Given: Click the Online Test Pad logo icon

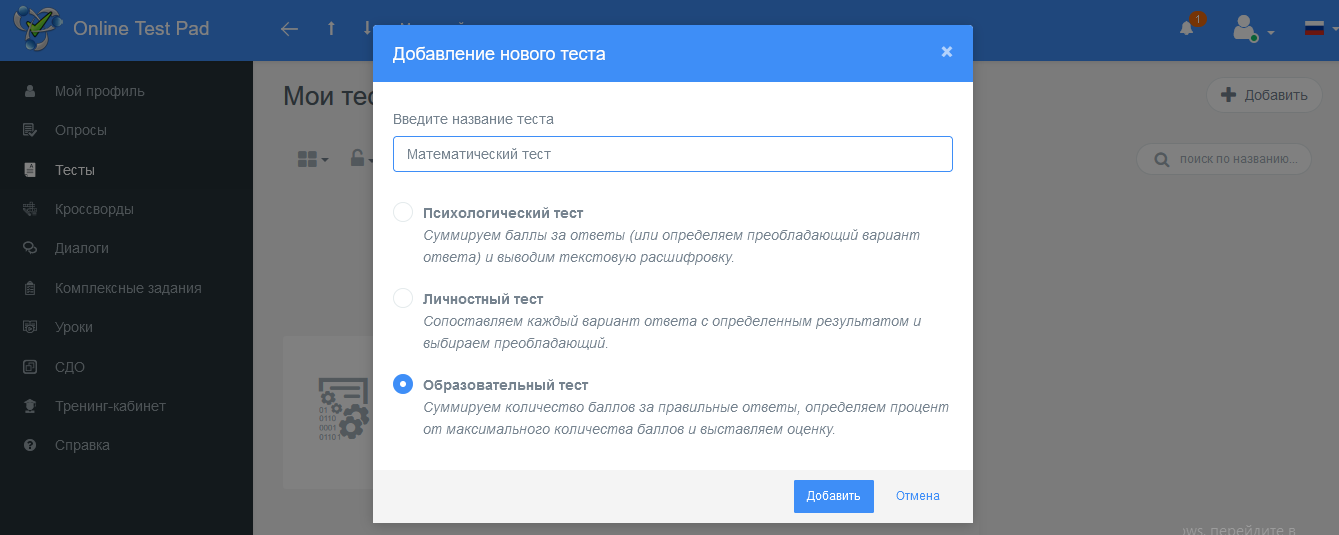Looking at the screenshot, I should 36,28.
